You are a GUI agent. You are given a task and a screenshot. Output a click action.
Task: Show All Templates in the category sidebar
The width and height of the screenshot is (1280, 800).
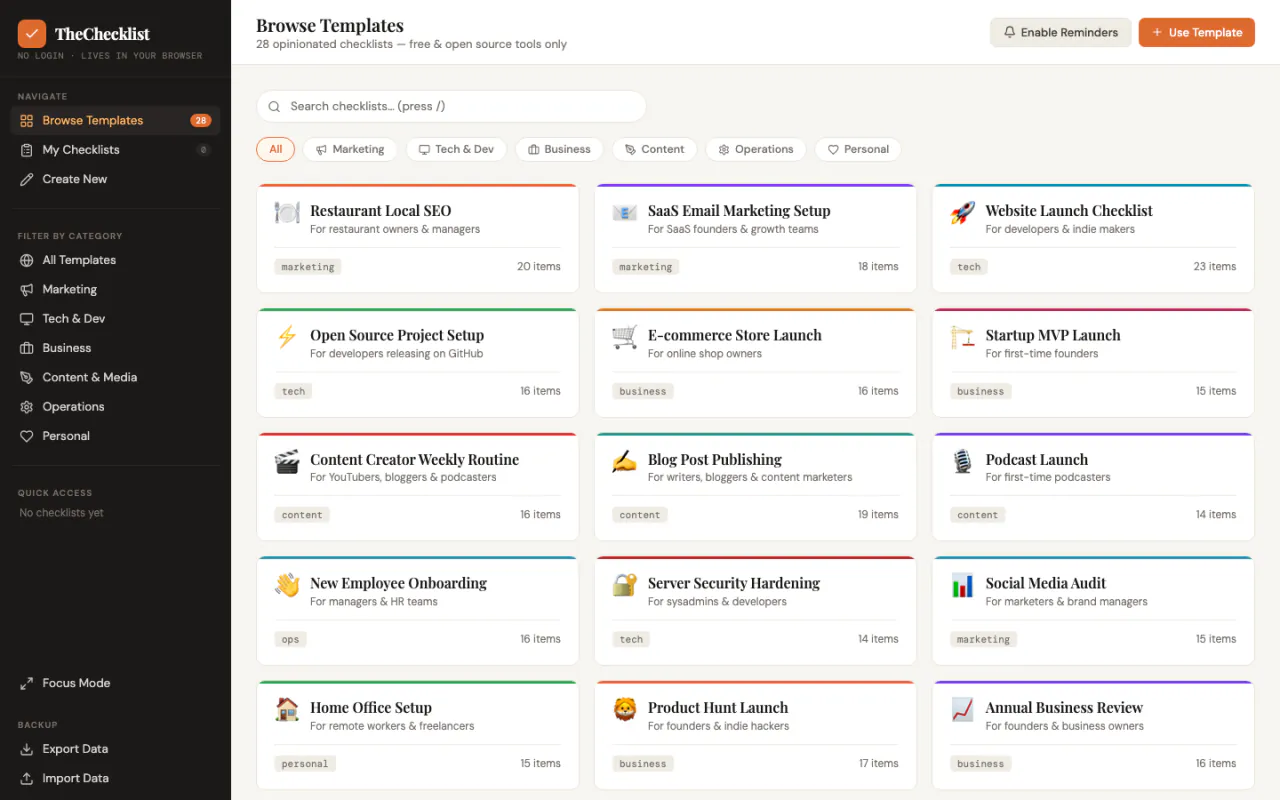115,260
